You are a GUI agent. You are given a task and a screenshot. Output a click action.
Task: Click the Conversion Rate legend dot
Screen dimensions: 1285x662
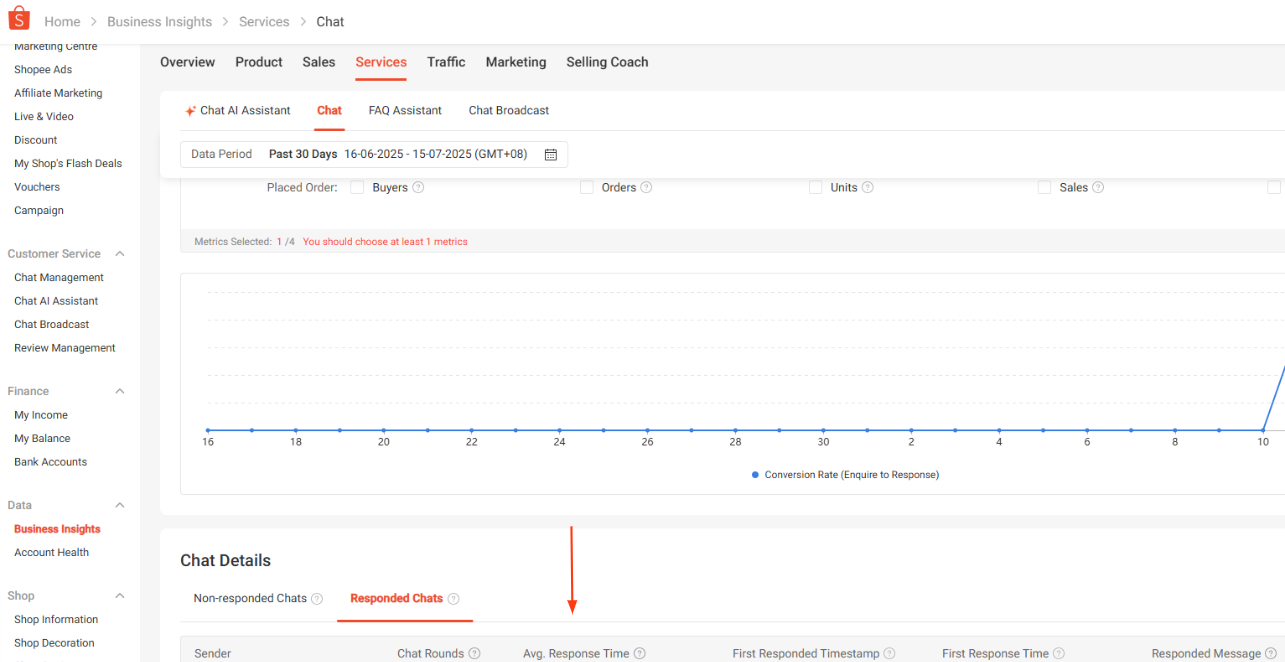coord(755,475)
